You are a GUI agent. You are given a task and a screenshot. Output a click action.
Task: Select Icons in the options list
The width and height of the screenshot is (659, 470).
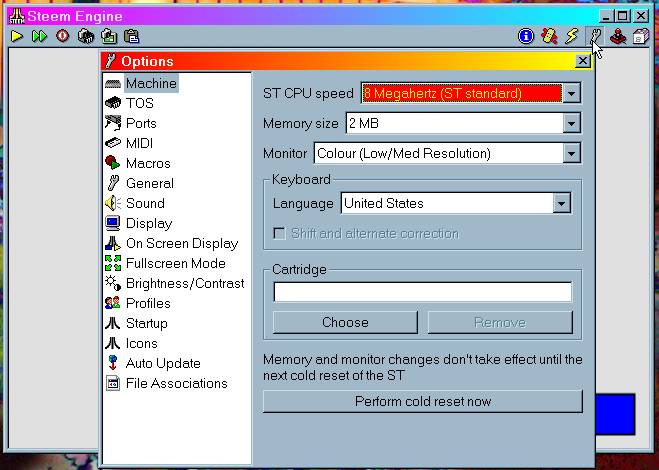[x=142, y=343]
